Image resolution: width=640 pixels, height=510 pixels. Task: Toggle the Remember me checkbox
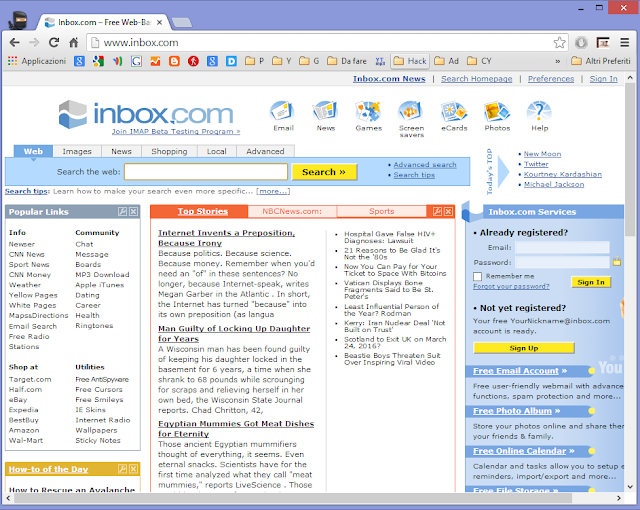478,276
